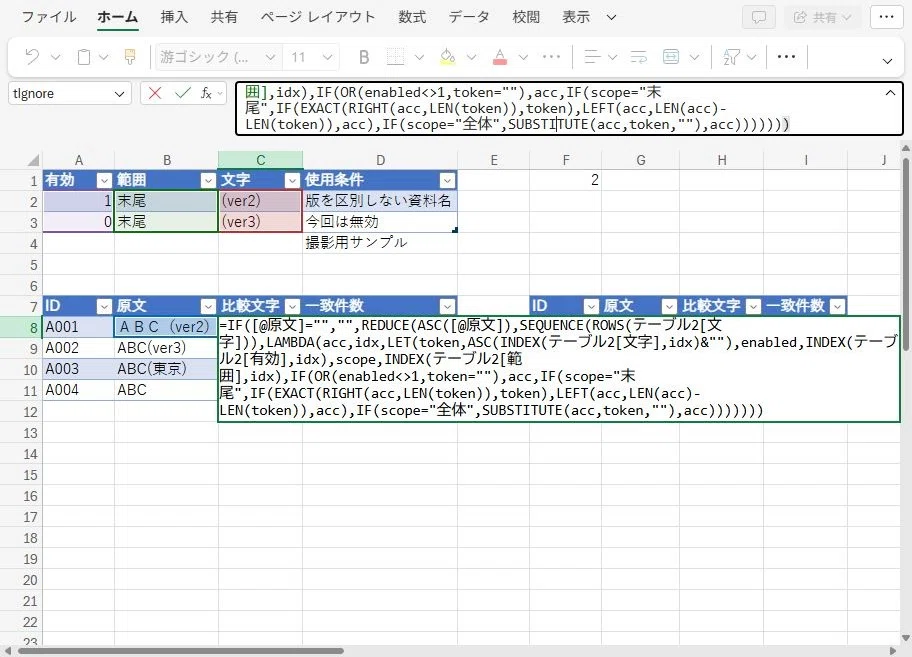The height and width of the screenshot is (657, 912).
Task: Open filter arrow for 範囲 header
Action: [208, 181]
